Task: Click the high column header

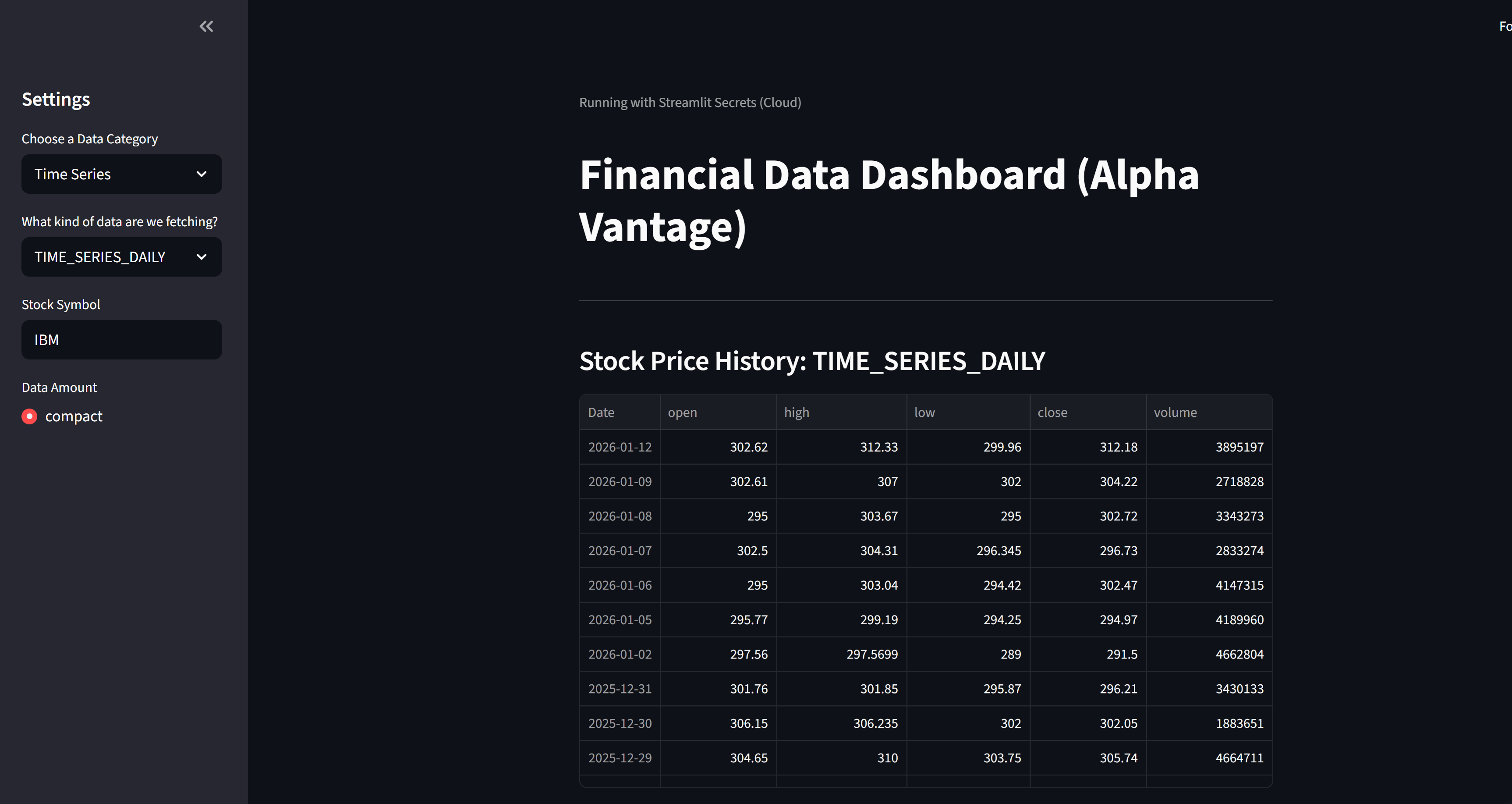Action: pyautogui.click(x=842, y=412)
